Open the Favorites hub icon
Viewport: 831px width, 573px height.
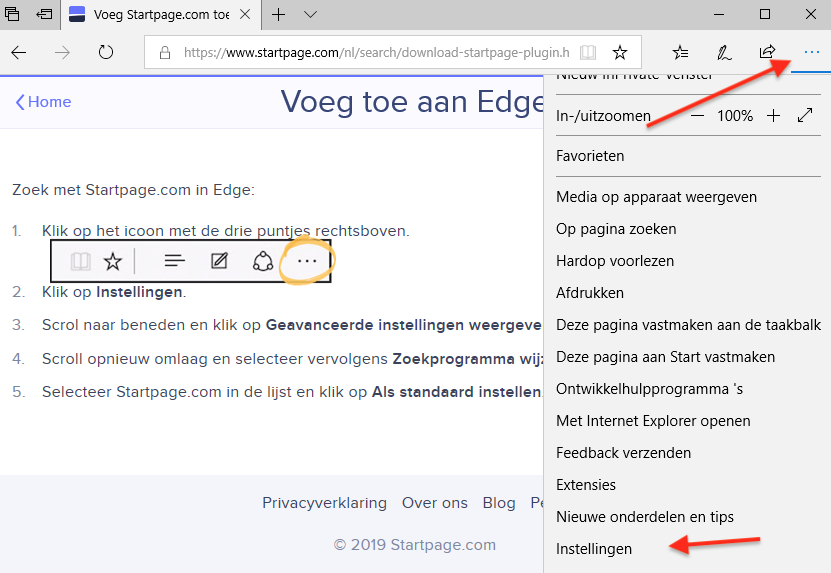point(680,53)
